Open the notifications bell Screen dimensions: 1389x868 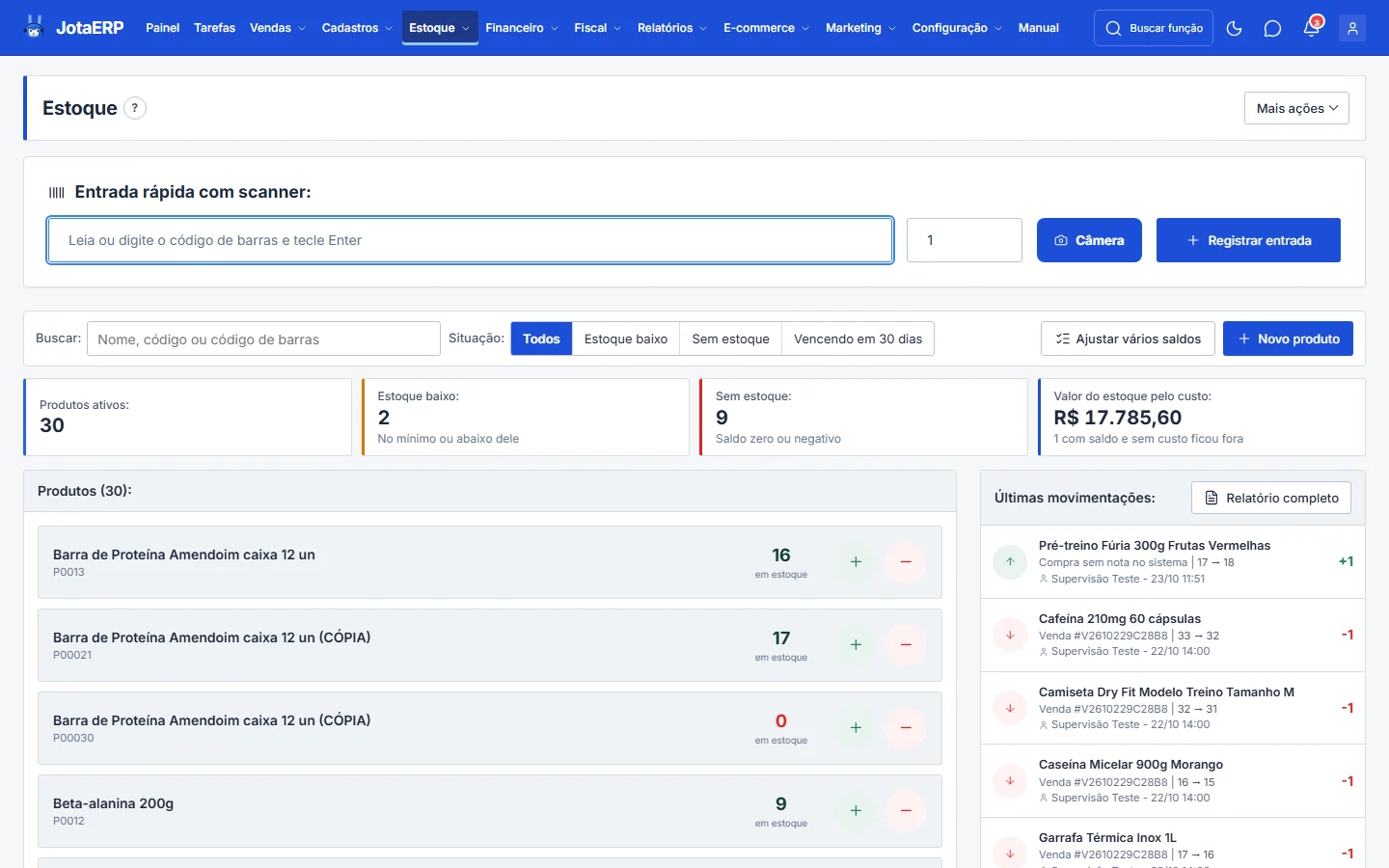[1311, 28]
